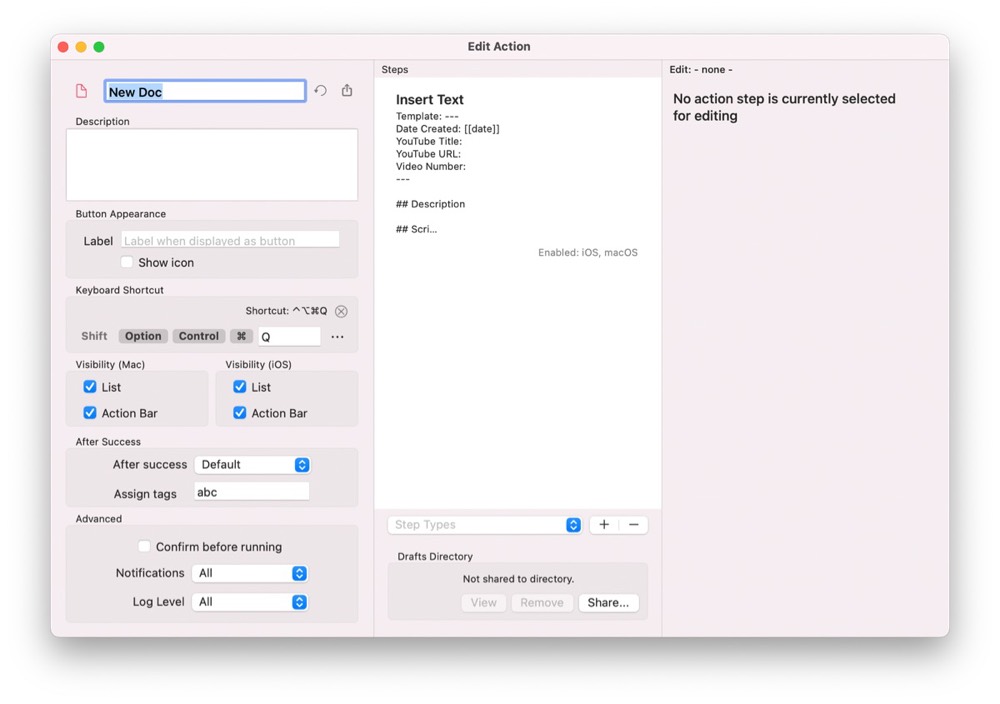The width and height of the screenshot is (1000, 704).
Task: Uncheck List under Visibility (iOS)
Action: coord(240,387)
